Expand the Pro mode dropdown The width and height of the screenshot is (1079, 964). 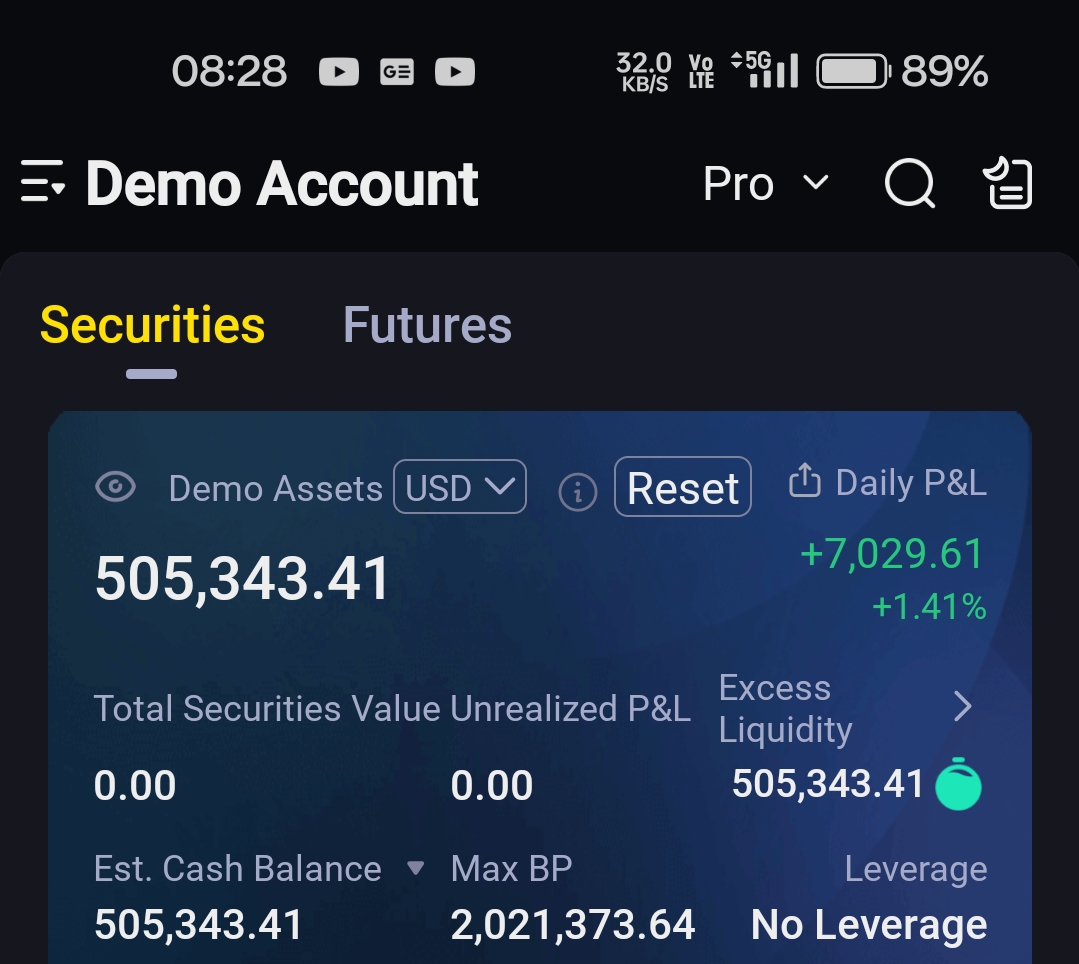pyautogui.click(x=766, y=184)
